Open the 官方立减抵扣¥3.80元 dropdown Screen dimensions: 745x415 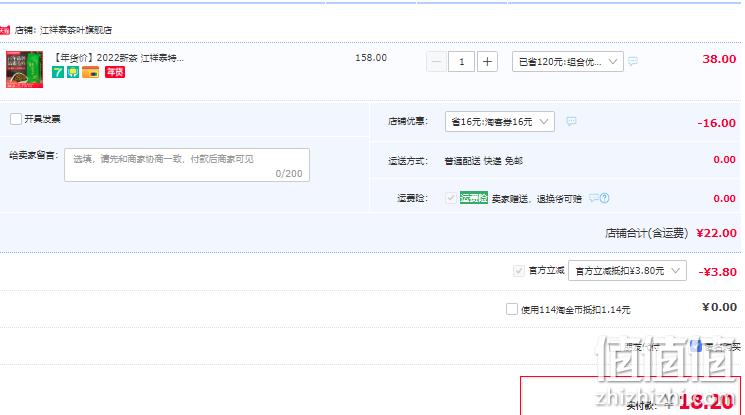627,270
